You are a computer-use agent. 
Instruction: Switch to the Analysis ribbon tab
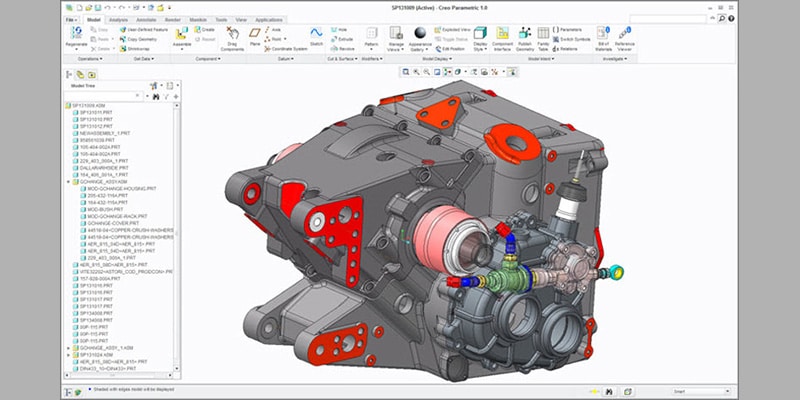pyautogui.click(x=118, y=19)
